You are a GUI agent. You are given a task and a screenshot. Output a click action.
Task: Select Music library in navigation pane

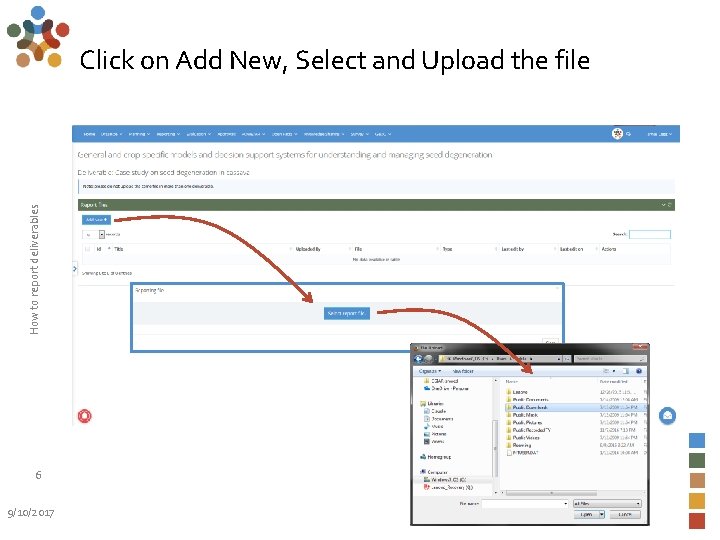pyautogui.click(x=434, y=426)
